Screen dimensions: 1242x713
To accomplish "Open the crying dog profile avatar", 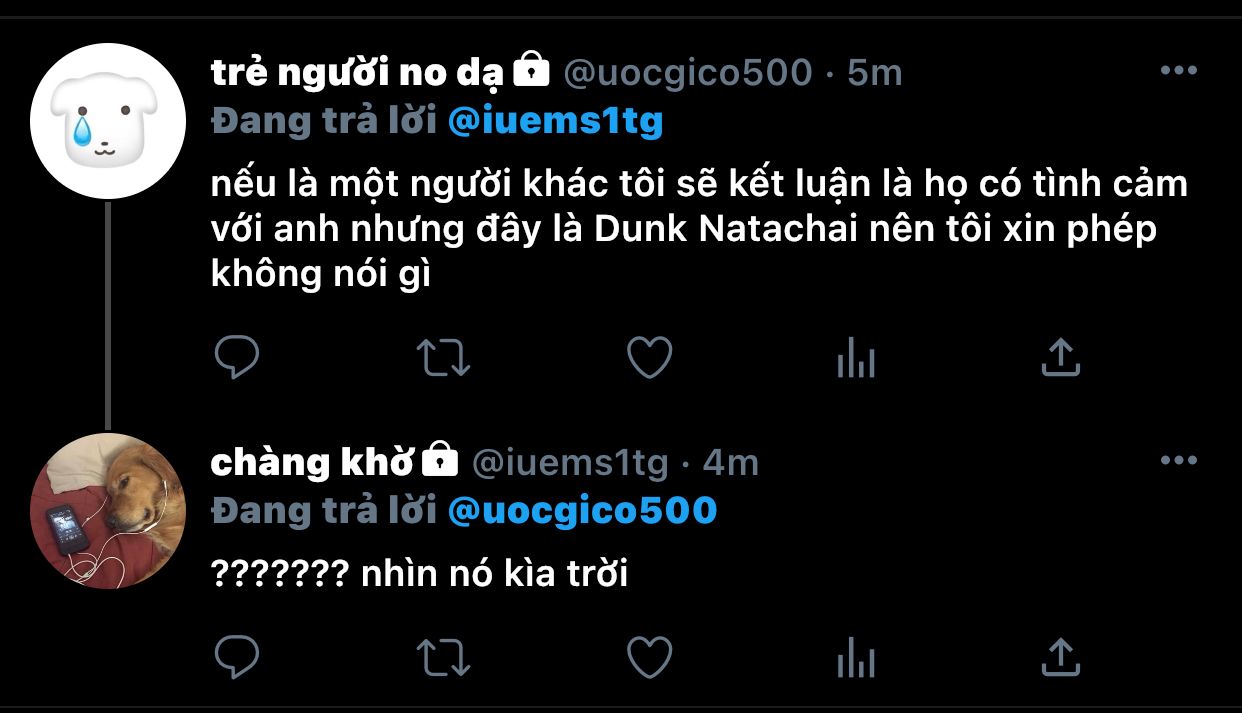I will [x=108, y=121].
